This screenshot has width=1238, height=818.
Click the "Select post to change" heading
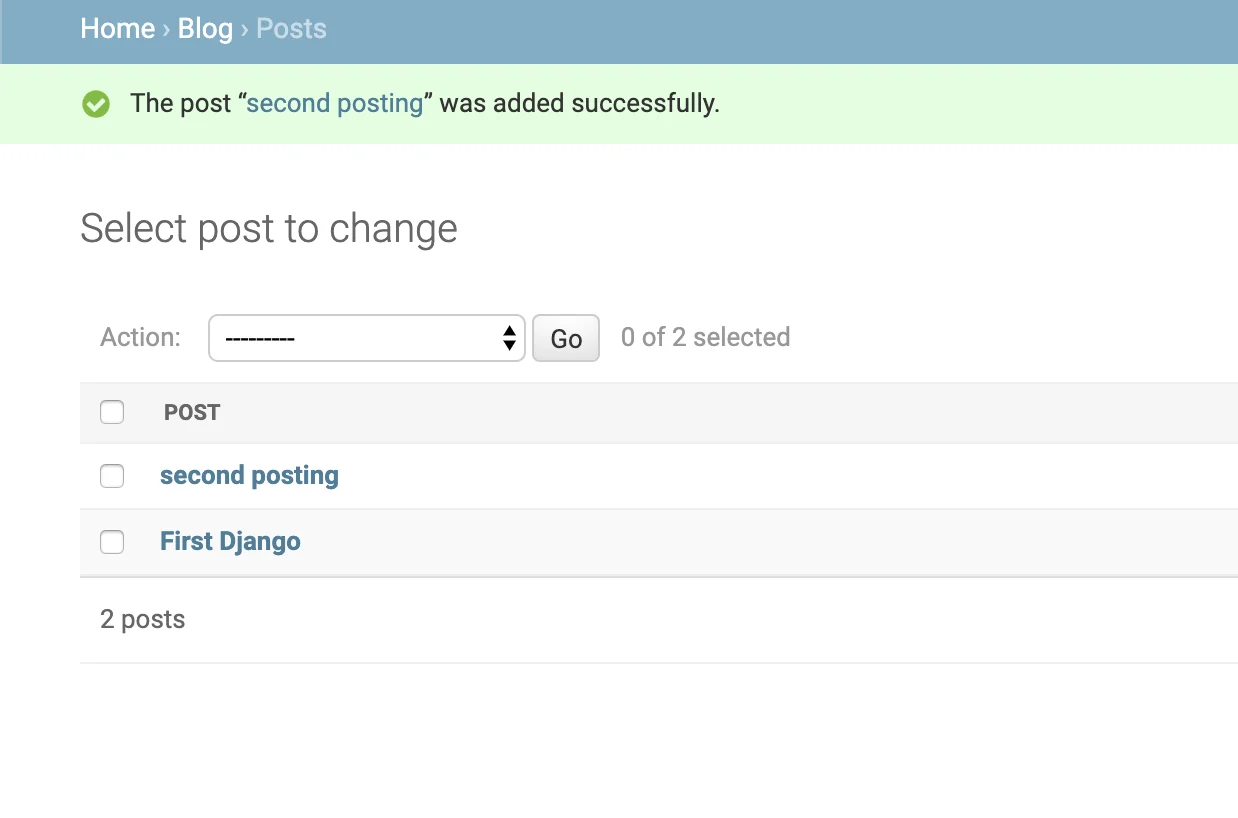coord(268,228)
